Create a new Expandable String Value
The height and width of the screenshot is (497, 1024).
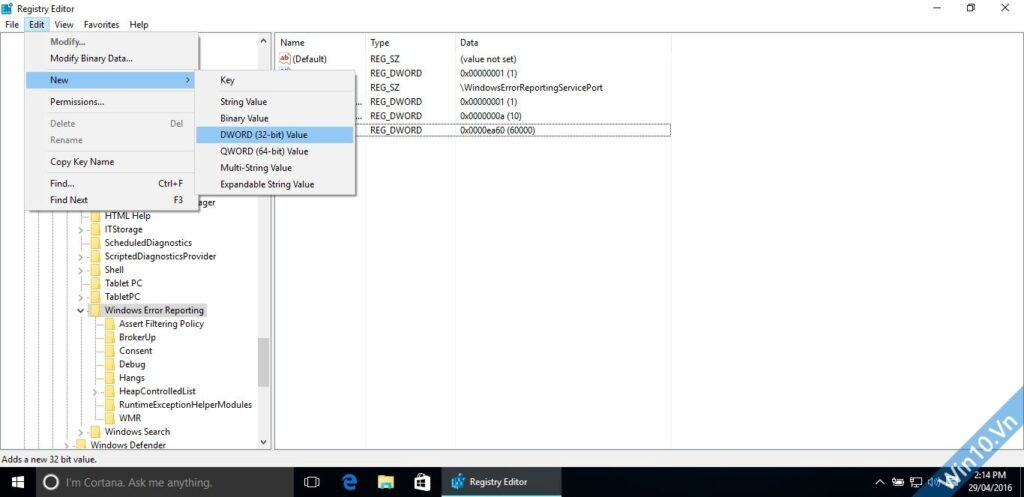point(275,184)
